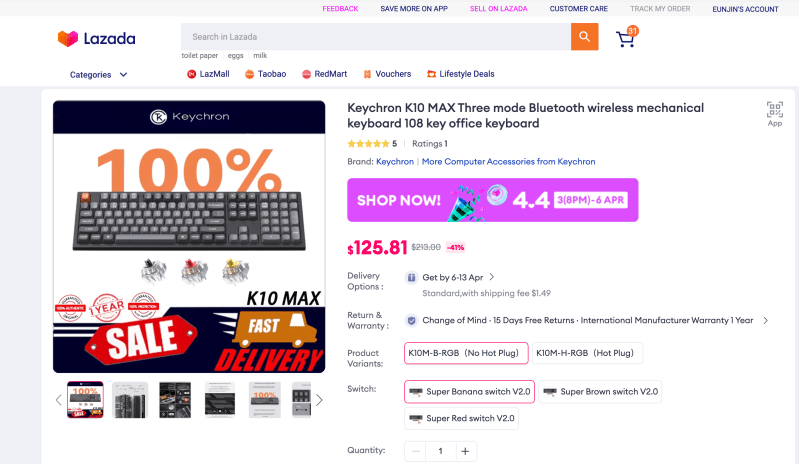Screen dimensions: 799x464
Task: Expand Return & Warranty details arrow
Action: tap(765, 321)
